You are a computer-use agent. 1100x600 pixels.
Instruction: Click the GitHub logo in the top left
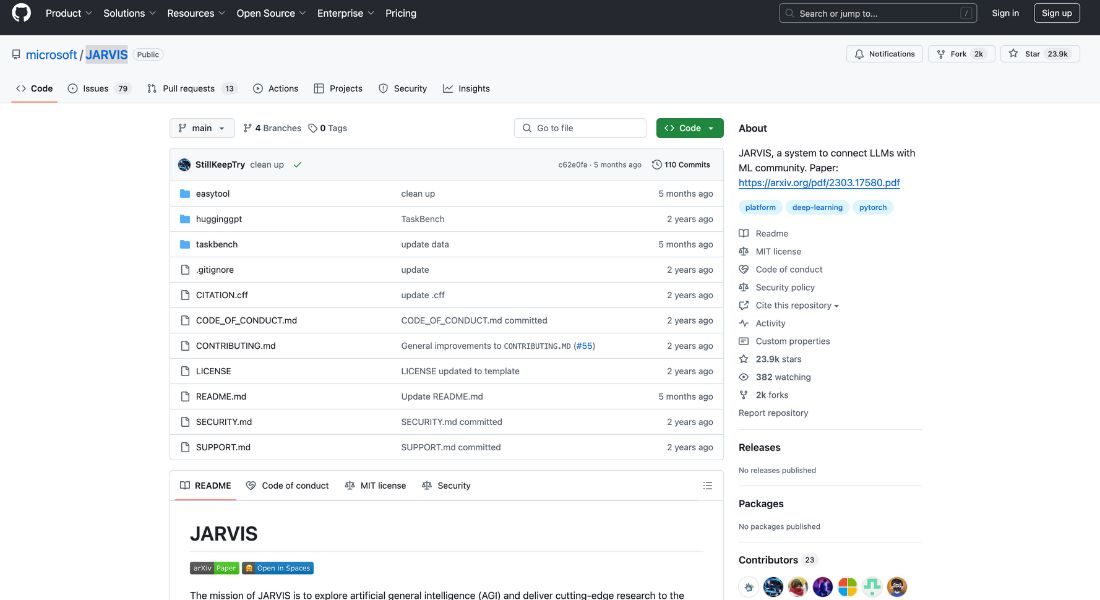pyautogui.click(x=21, y=13)
